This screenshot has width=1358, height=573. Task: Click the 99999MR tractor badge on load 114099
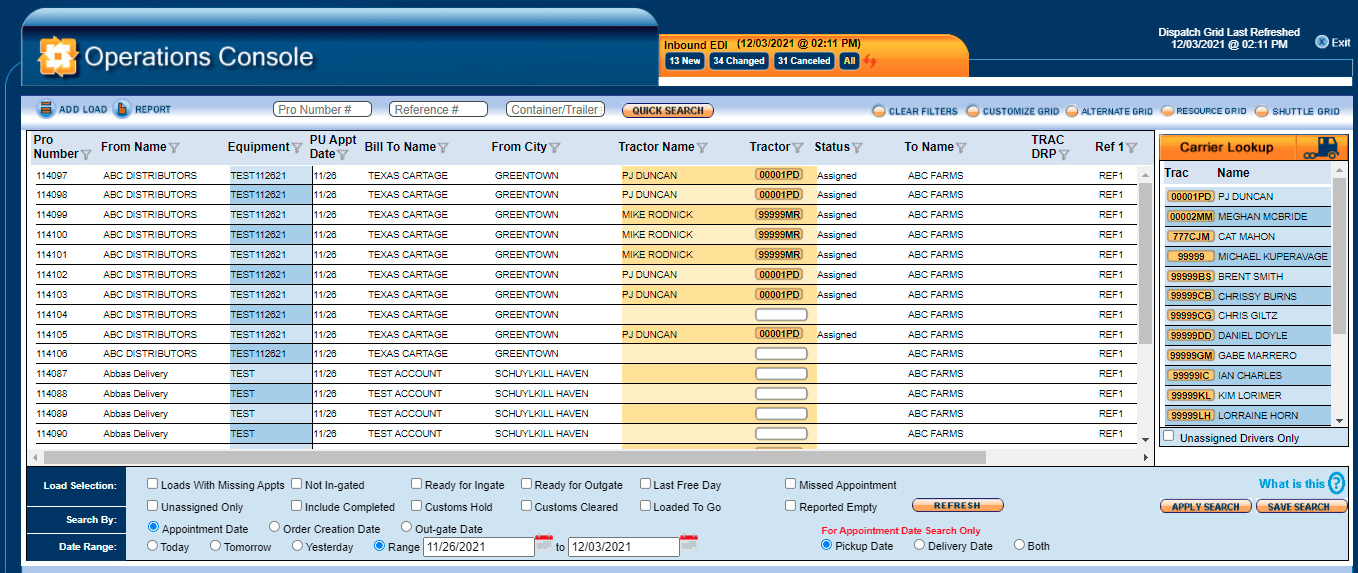coord(780,215)
